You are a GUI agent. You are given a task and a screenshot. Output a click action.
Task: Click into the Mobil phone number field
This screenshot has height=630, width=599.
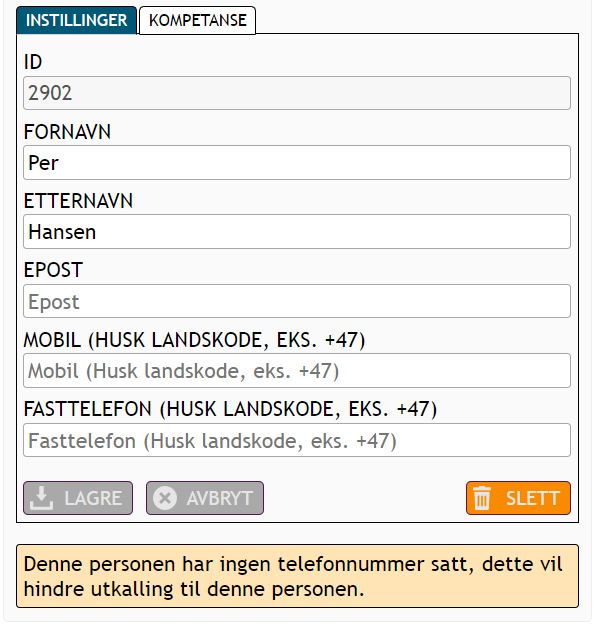coord(297,370)
